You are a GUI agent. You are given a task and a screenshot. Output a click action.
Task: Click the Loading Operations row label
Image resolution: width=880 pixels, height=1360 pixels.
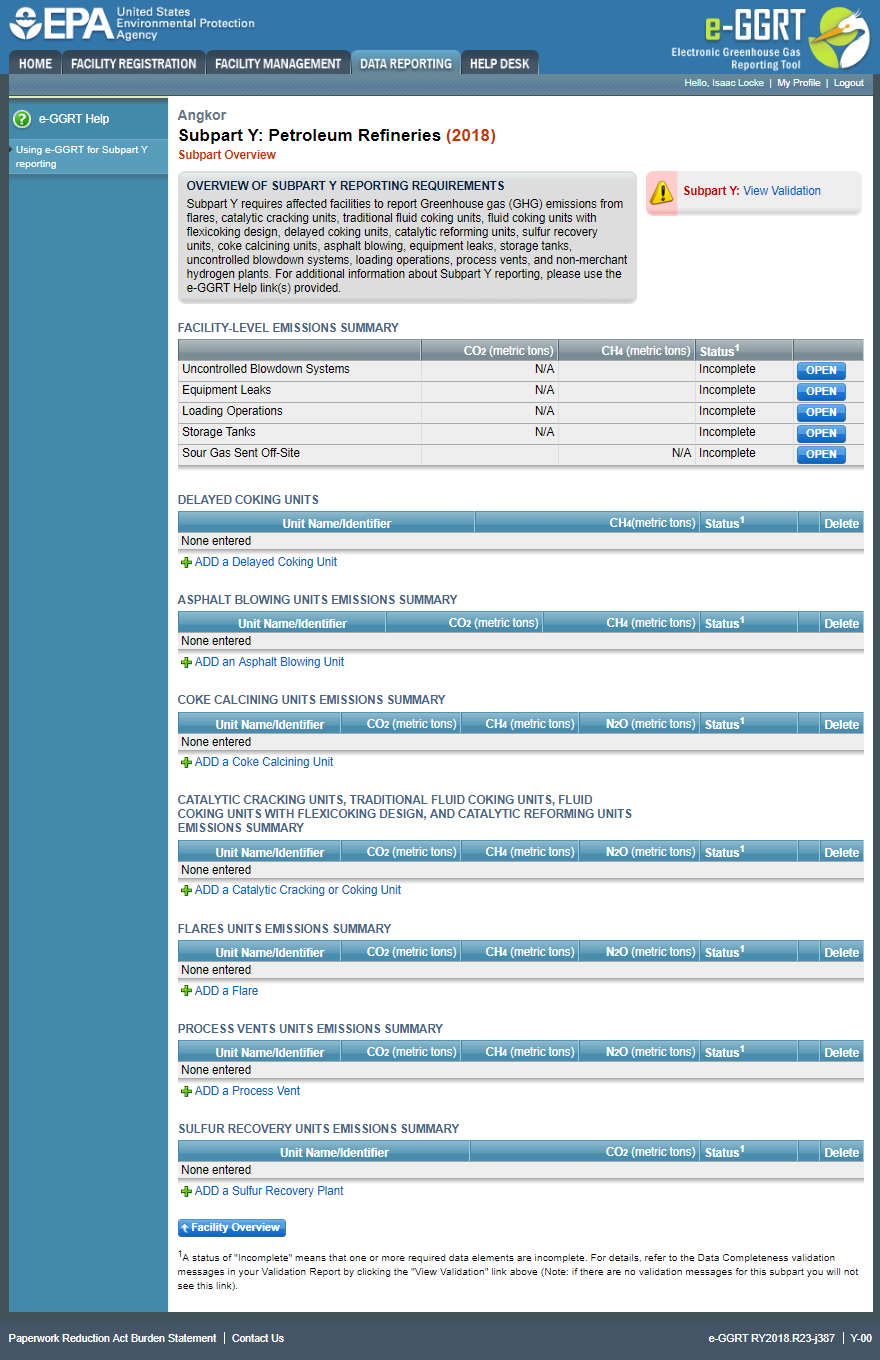click(x=232, y=411)
